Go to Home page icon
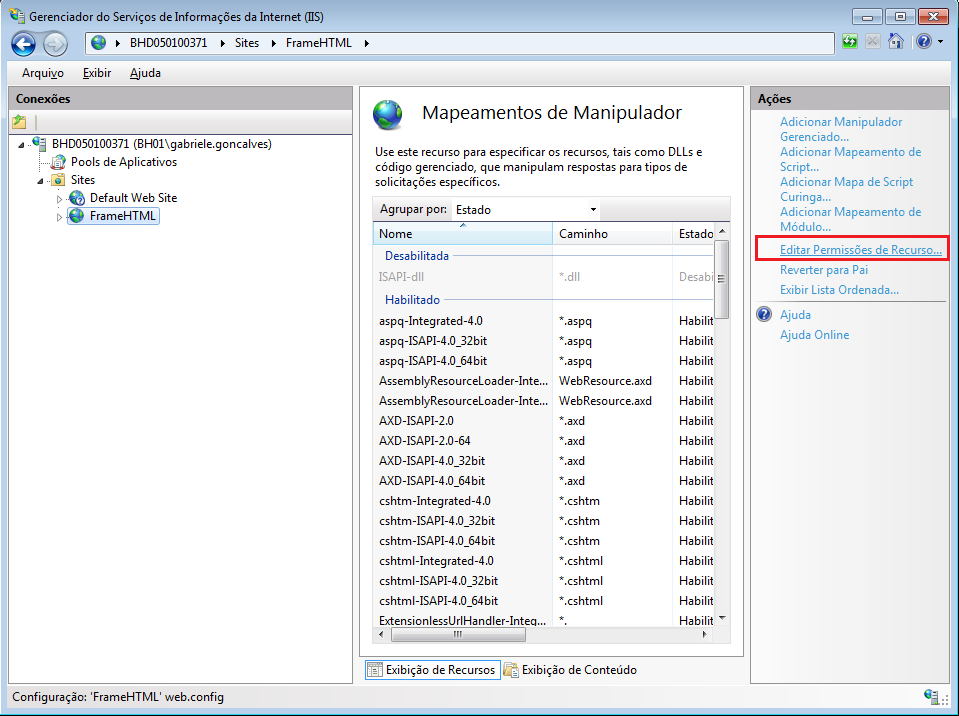The width and height of the screenshot is (959, 716). pyautogui.click(x=896, y=42)
